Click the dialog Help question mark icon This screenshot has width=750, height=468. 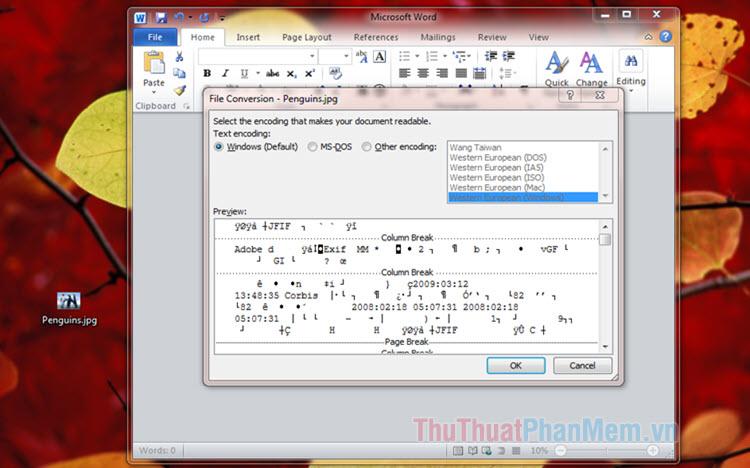click(x=570, y=96)
